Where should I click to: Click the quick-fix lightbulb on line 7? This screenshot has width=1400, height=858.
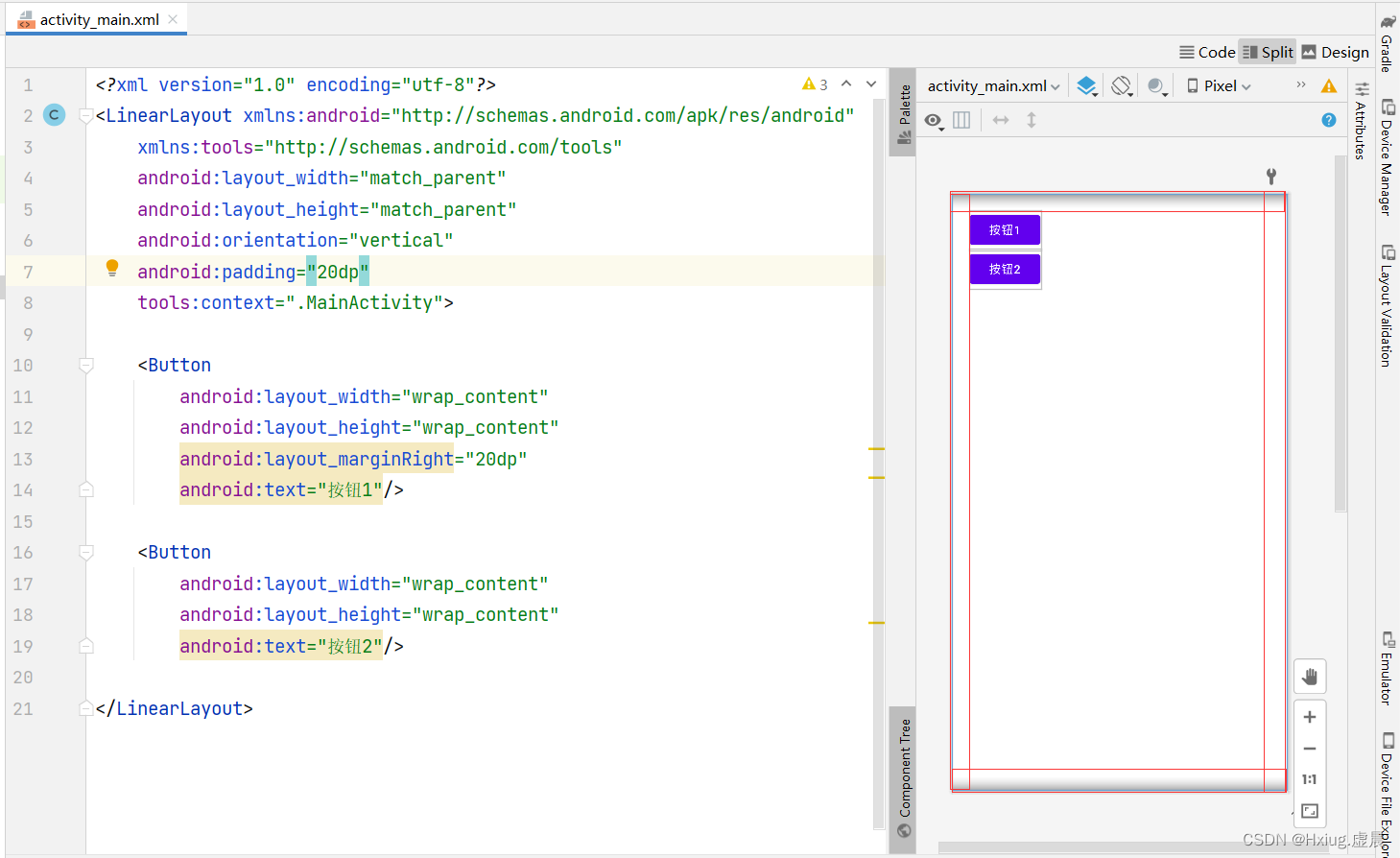112,269
